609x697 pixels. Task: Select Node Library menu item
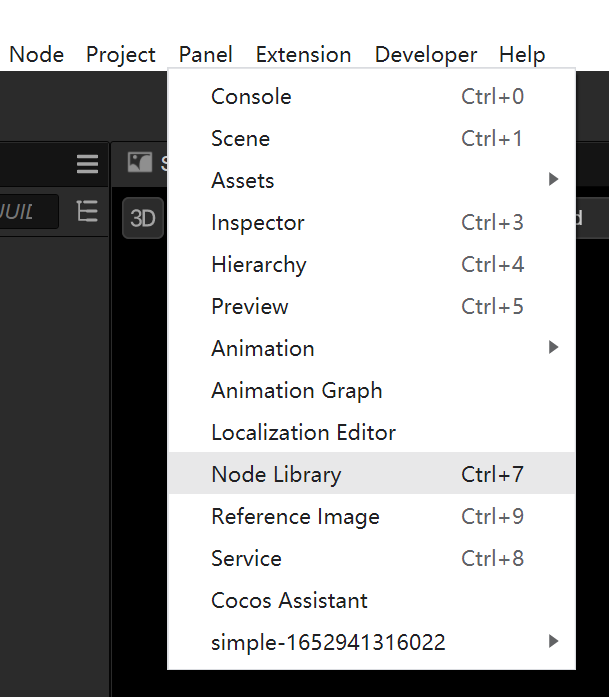pos(276,474)
